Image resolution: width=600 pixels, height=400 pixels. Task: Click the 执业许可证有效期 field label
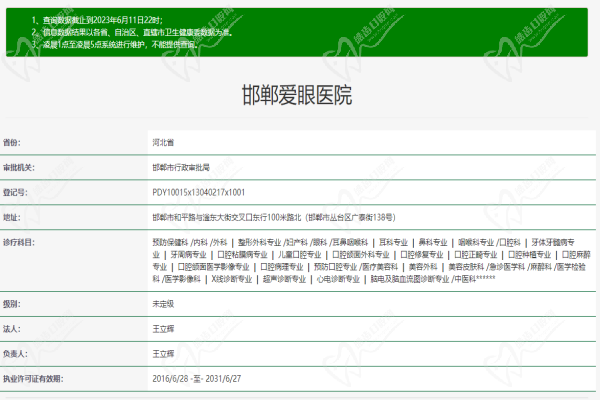coord(33,379)
